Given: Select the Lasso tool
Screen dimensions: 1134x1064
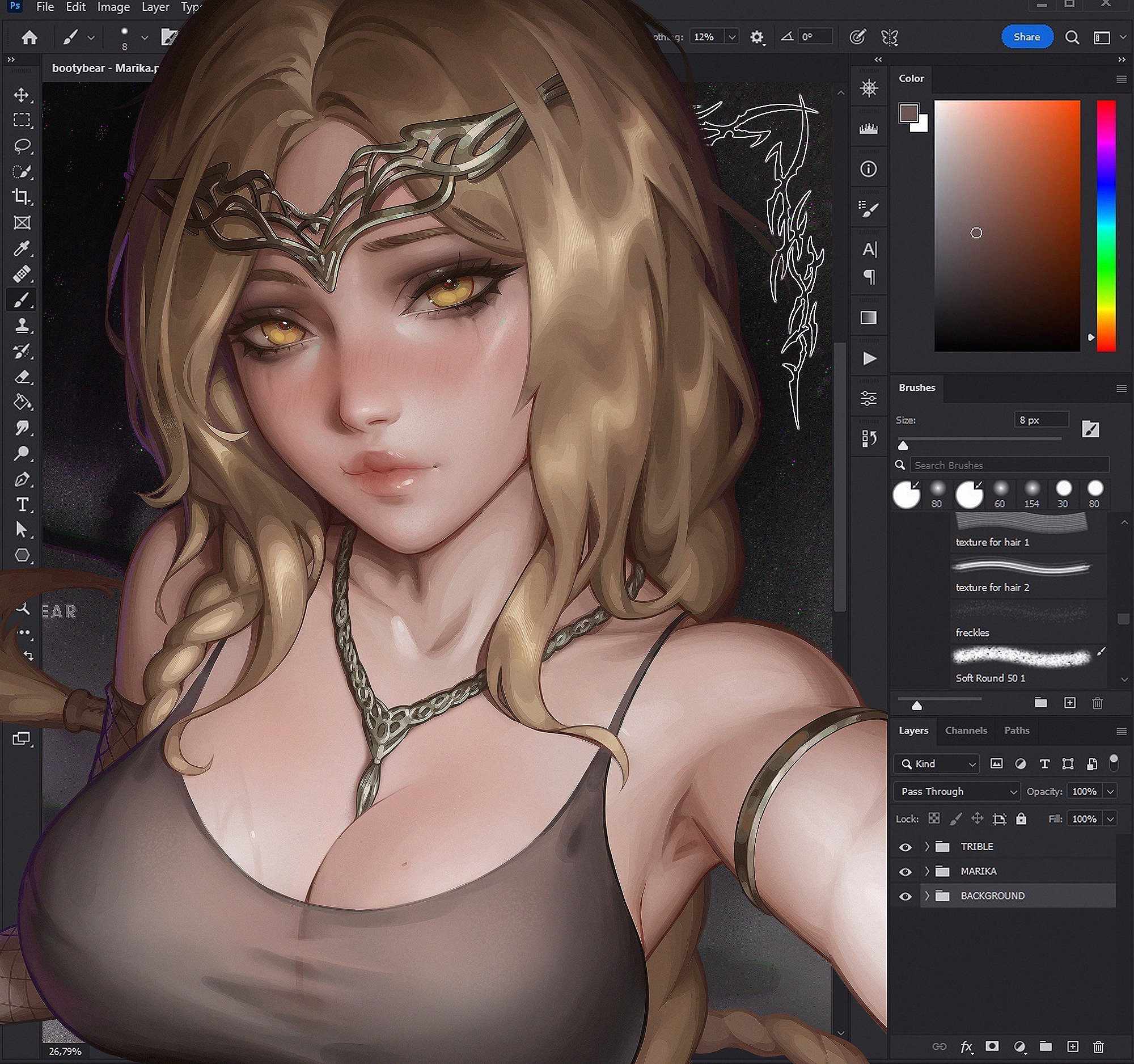Looking at the screenshot, I should tap(22, 146).
